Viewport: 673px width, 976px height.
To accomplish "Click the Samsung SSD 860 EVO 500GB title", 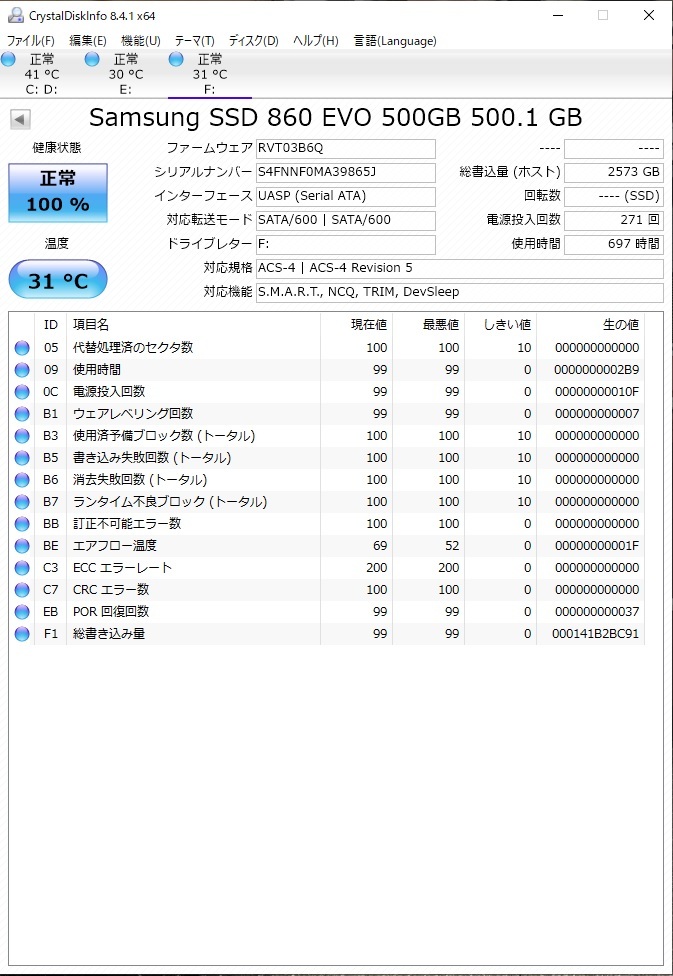I will click(x=336, y=118).
